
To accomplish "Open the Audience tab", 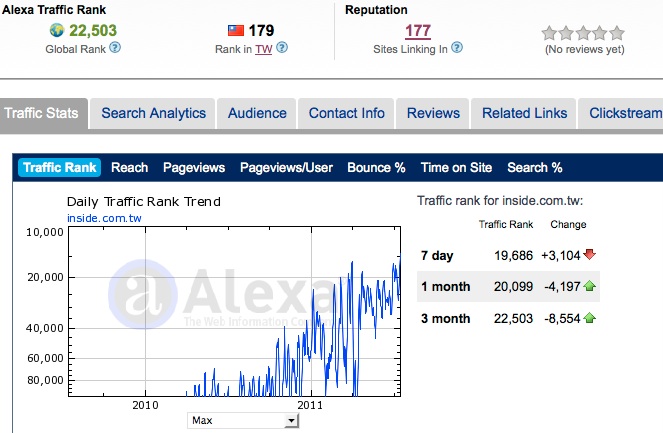I will point(257,113).
